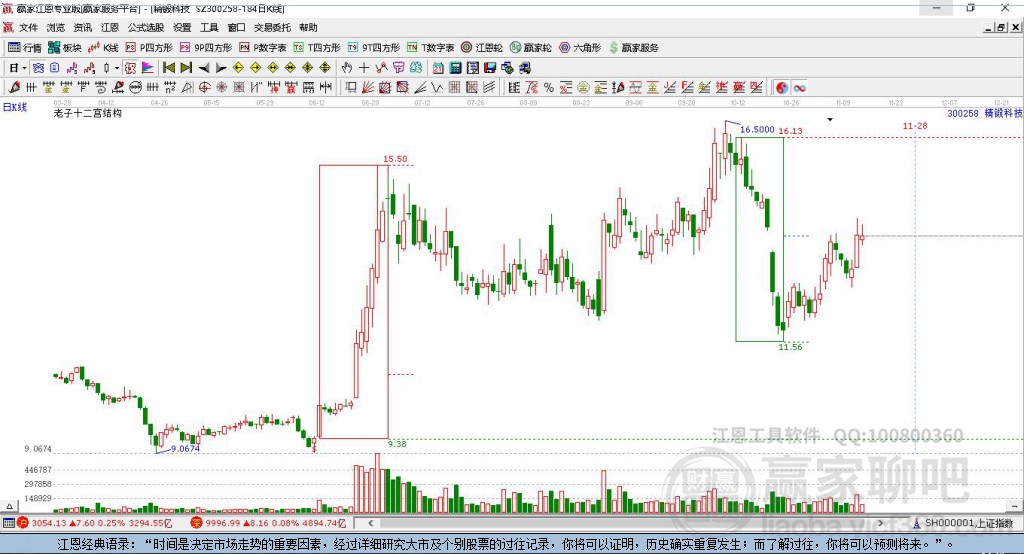Click the grid icon in status bar
This screenshot has height=554, width=1024.
coord(8,523)
